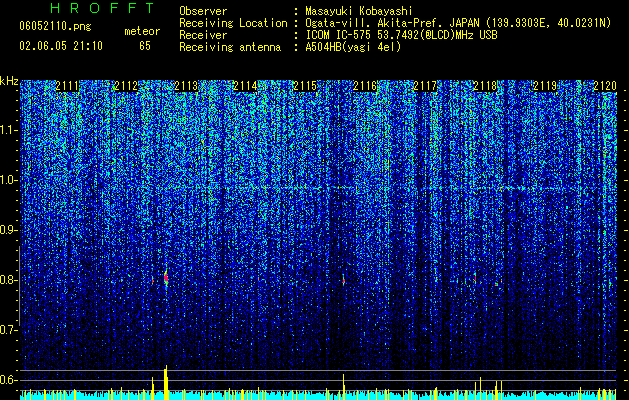Viewport: 629px width, 400px height.
Task: Click the HROFFT title text
Action: [x=102, y=8]
